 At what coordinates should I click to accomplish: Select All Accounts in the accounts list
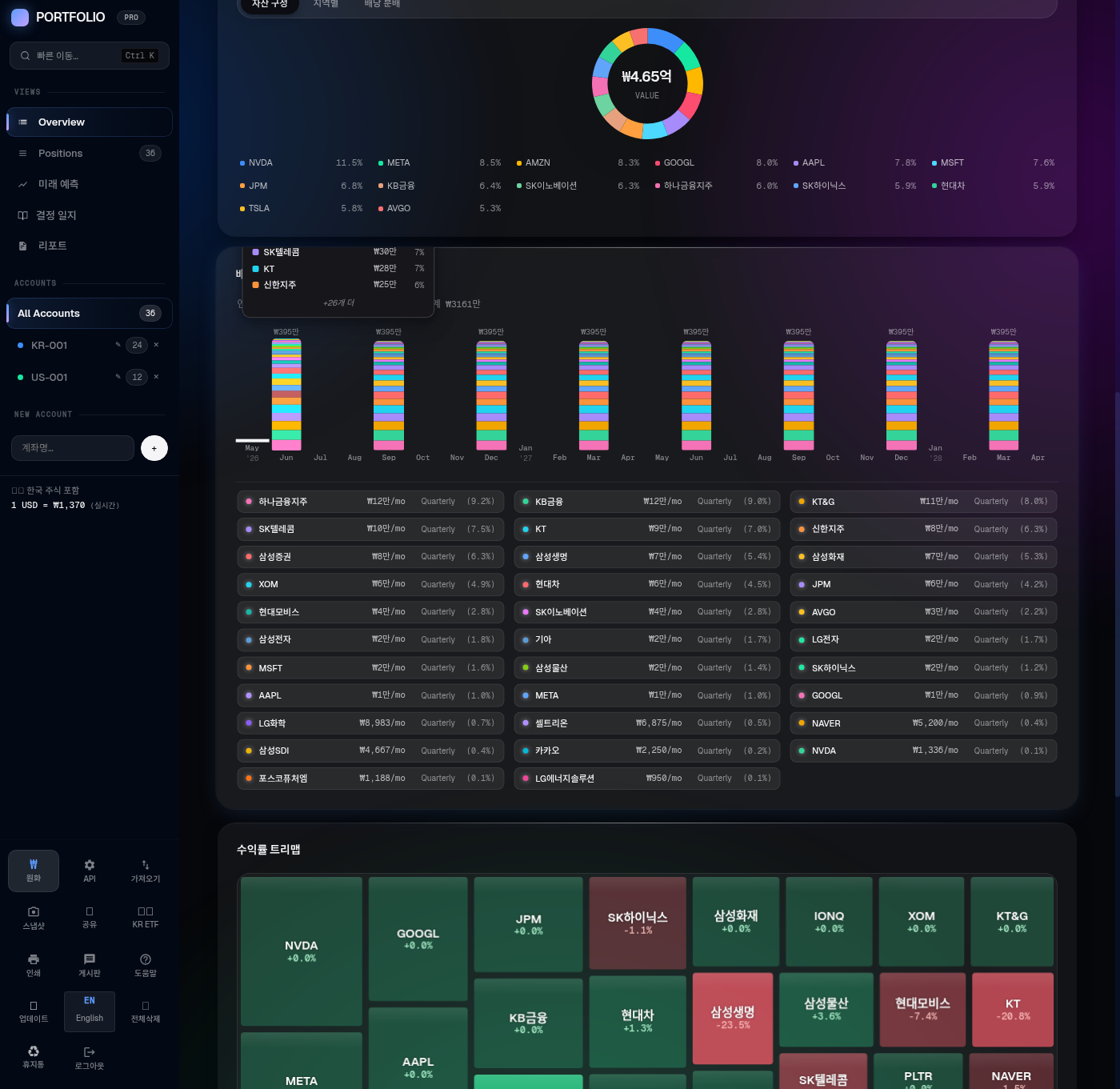point(90,313)
